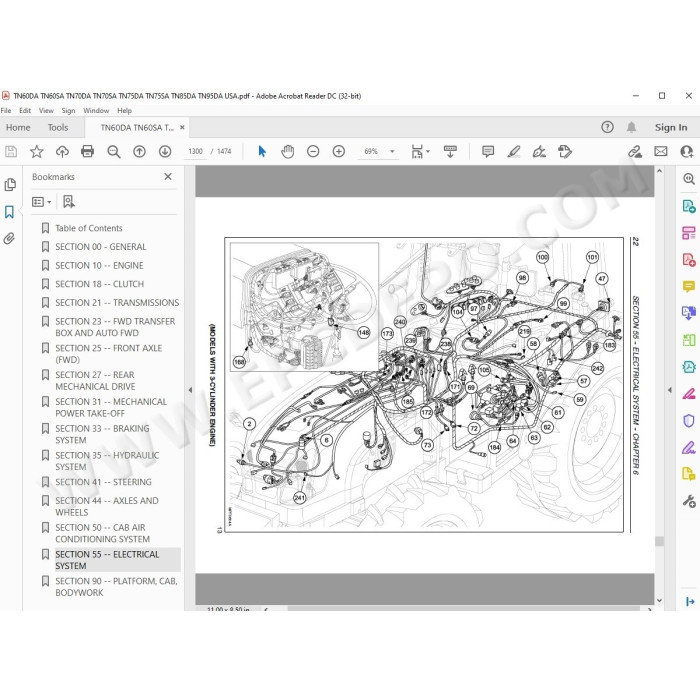Screen dimensions: 700x700
Task: Collapse the right tools pane arrow
Action: tap(670, 390)
